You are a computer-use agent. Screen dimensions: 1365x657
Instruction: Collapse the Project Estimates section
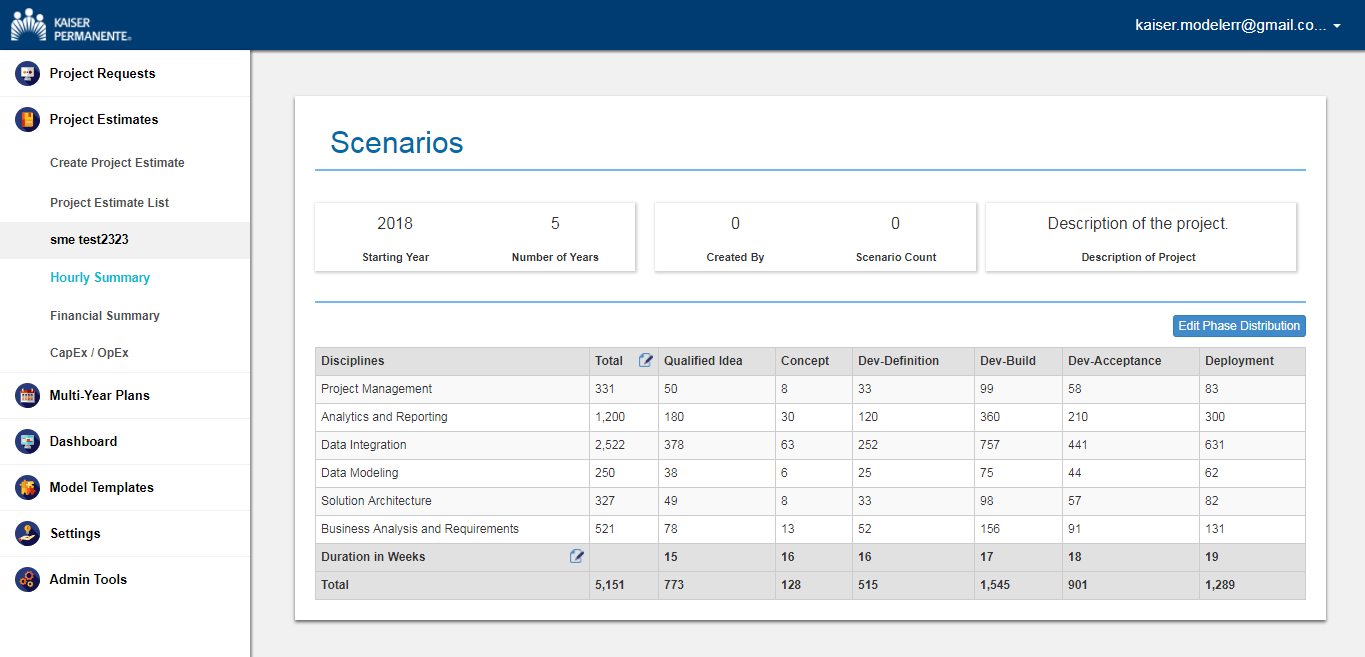[104, 120]
